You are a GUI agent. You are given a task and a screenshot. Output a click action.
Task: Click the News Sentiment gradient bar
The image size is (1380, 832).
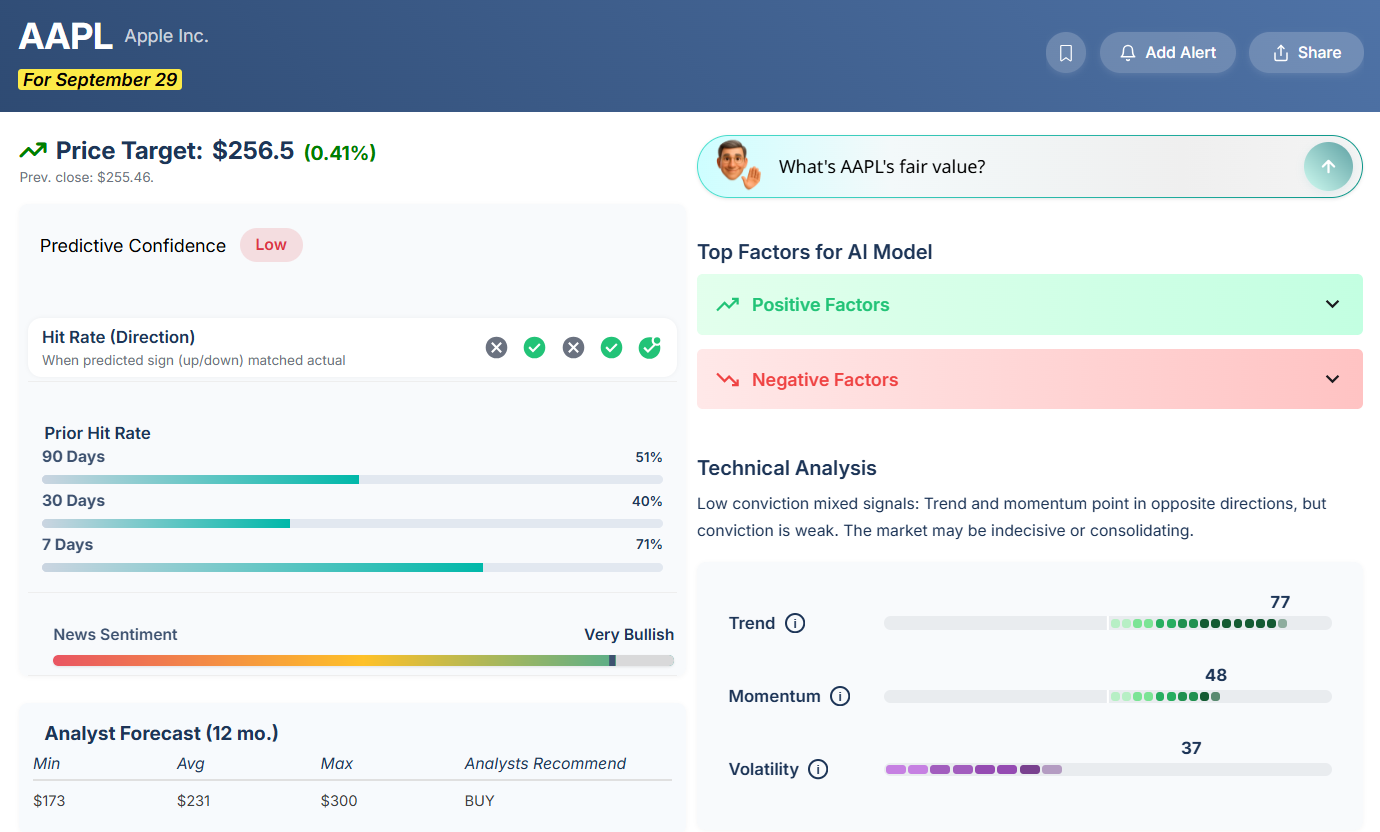(x=363, y=660)
